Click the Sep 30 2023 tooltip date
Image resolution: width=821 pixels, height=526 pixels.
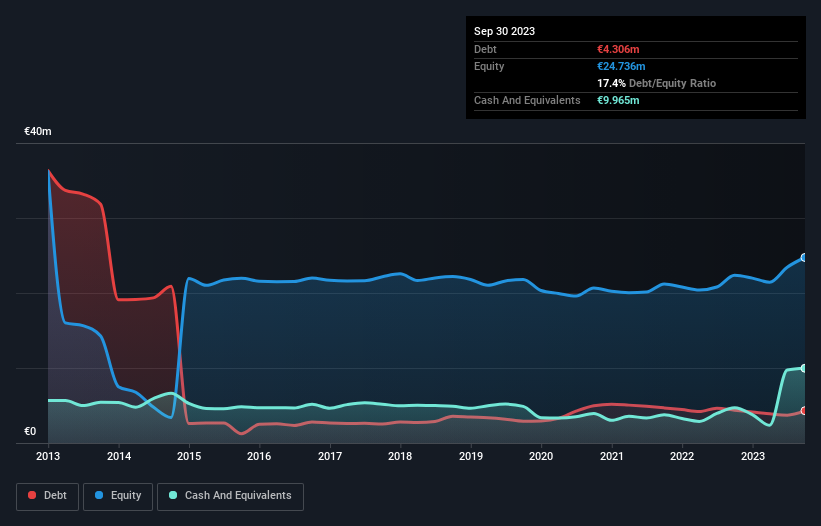click(x=504, y=31)
